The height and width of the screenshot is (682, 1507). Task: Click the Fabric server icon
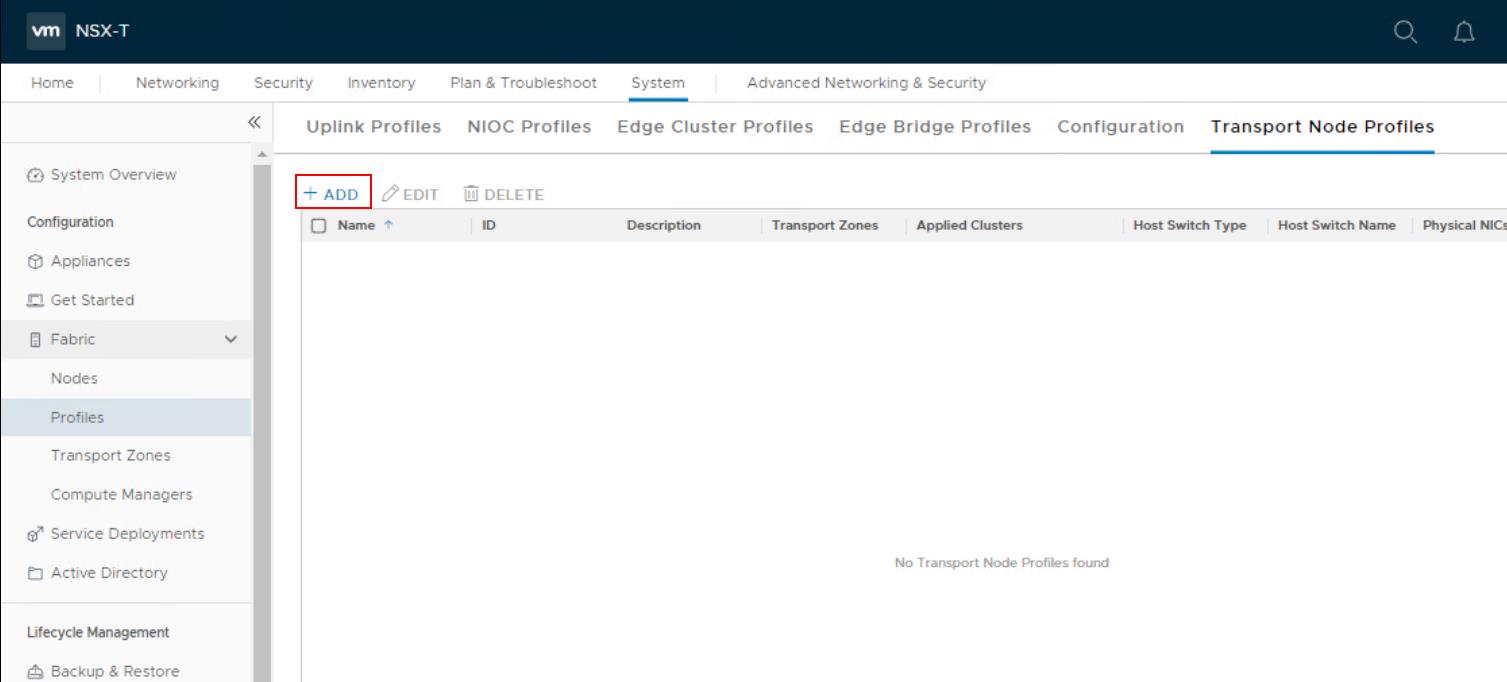[x=36, y=340]
